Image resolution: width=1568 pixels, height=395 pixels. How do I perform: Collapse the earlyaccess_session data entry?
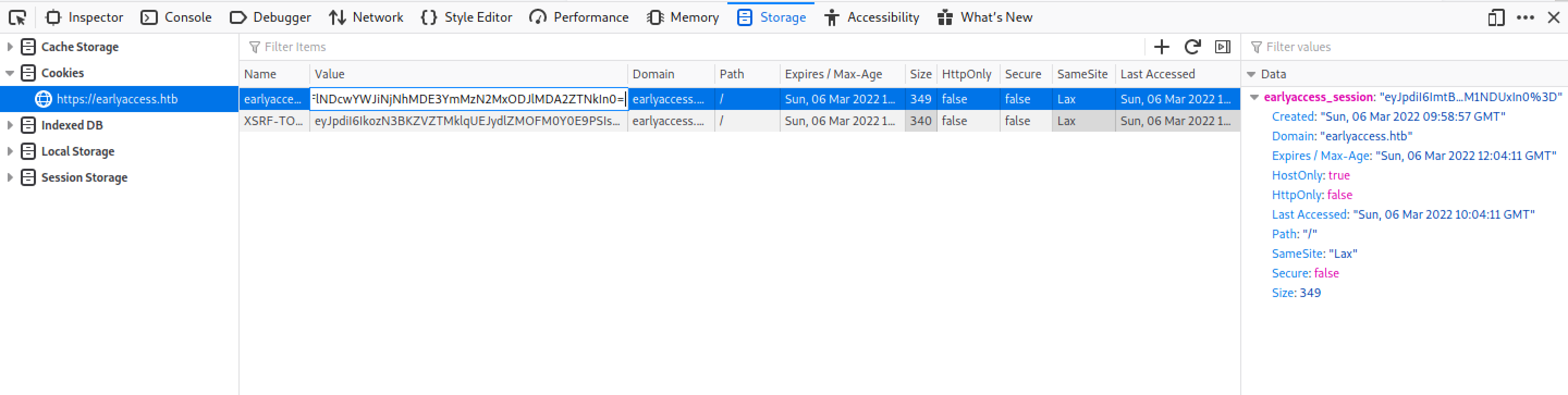click(1254, 97)
